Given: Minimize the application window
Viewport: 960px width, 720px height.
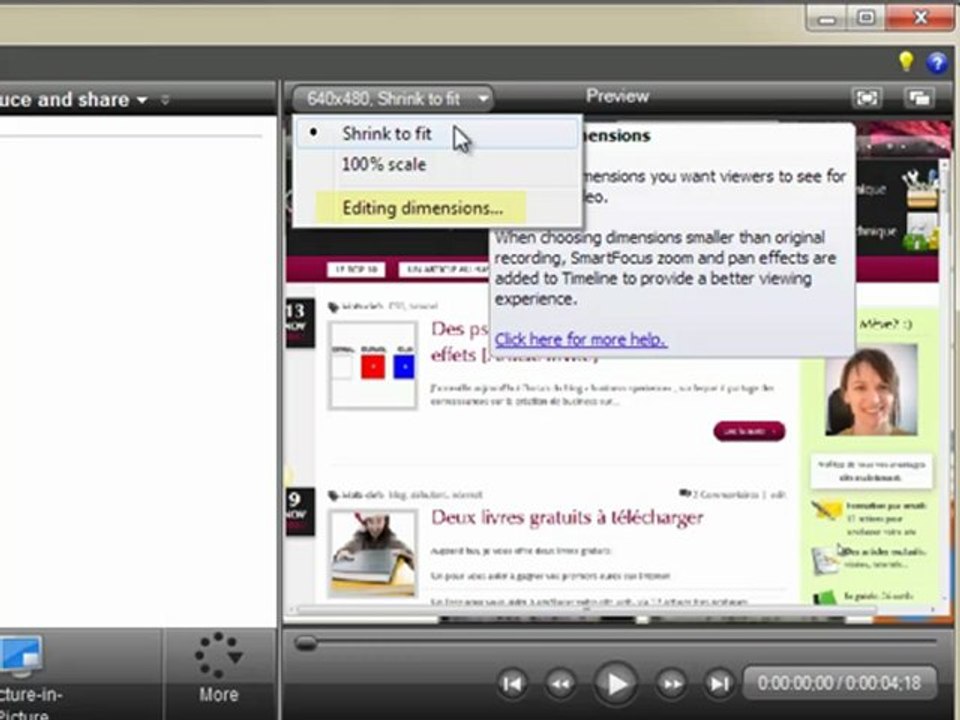Looking at the screenshot, I should (x=827, y=18).
